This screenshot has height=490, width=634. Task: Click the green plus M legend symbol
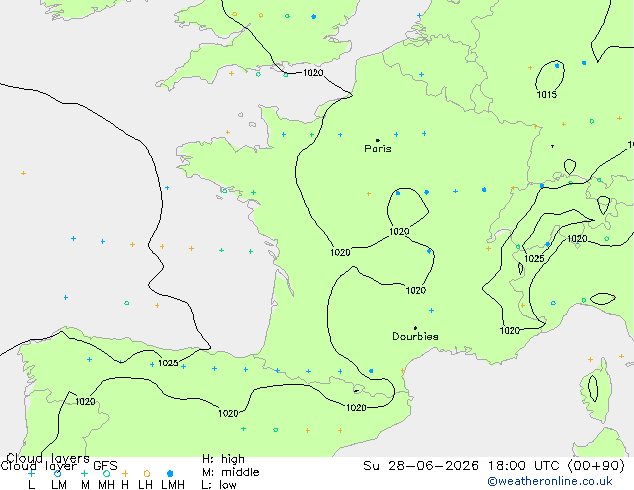[85, 473]
